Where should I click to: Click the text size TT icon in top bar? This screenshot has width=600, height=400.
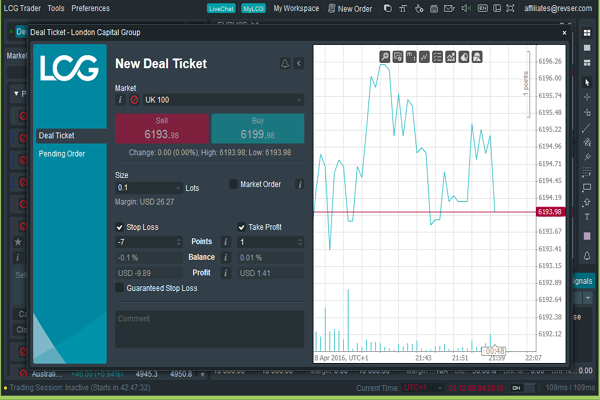coord(403,8)
